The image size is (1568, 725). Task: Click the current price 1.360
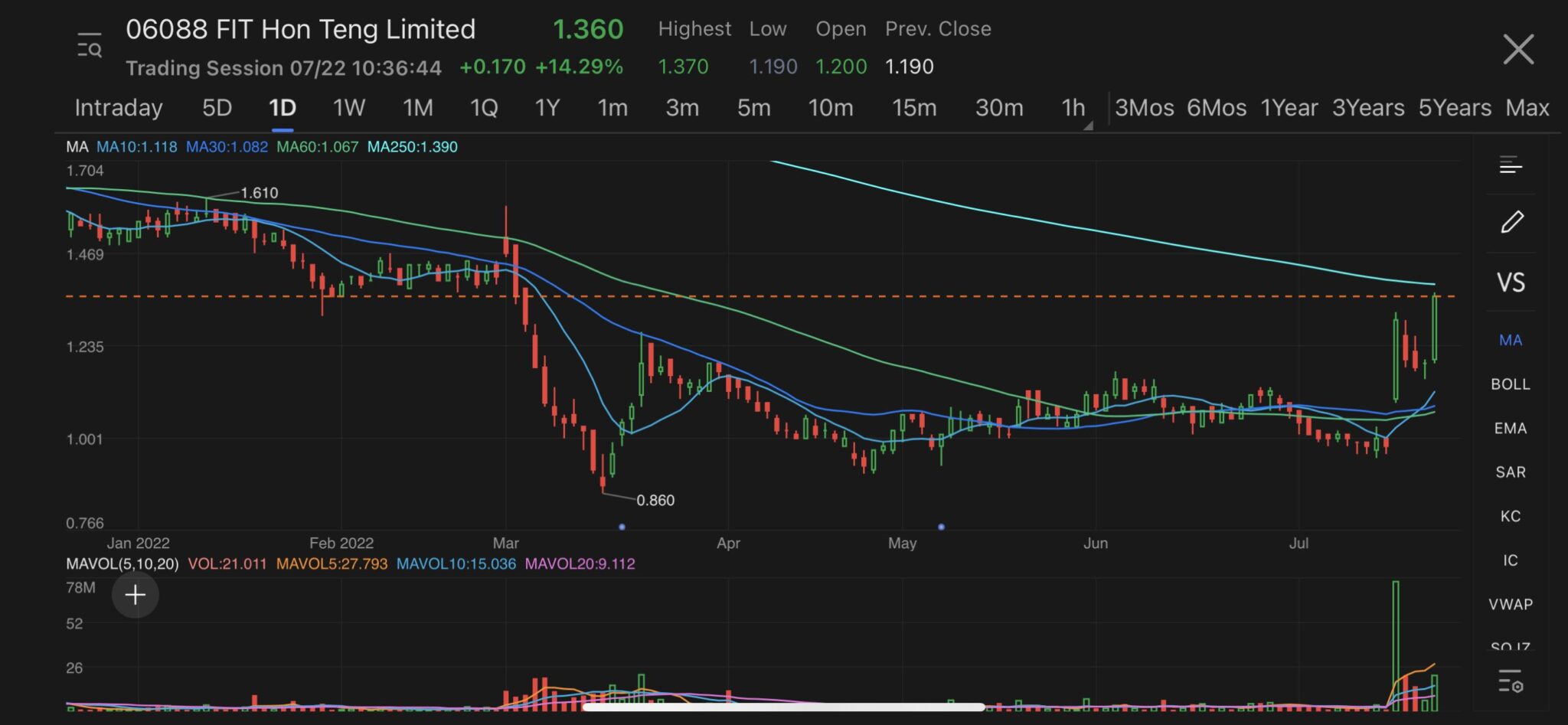[588, 30]
